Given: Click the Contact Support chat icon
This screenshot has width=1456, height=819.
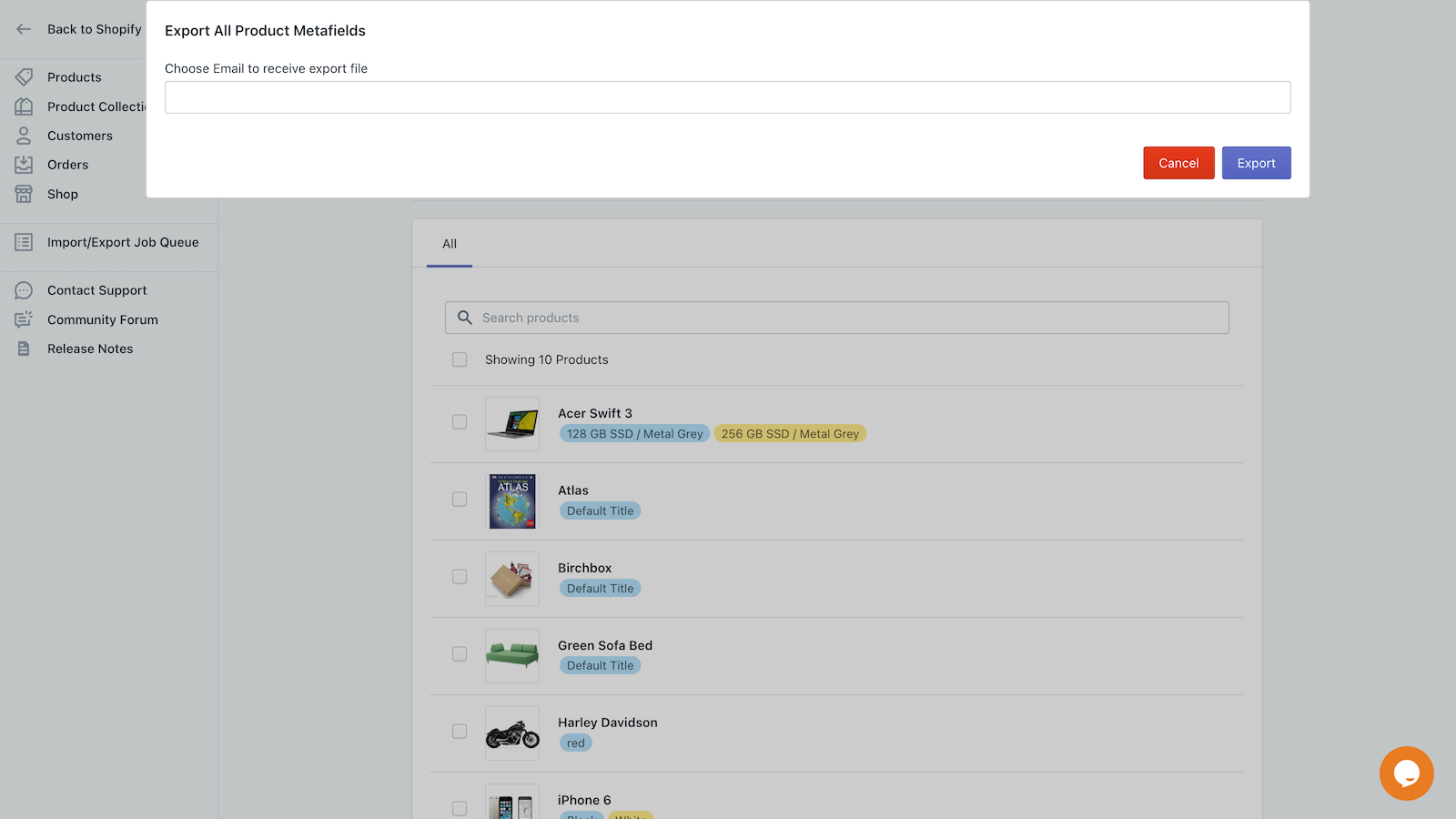Looking at the screenshot, I should click(24, 290).
